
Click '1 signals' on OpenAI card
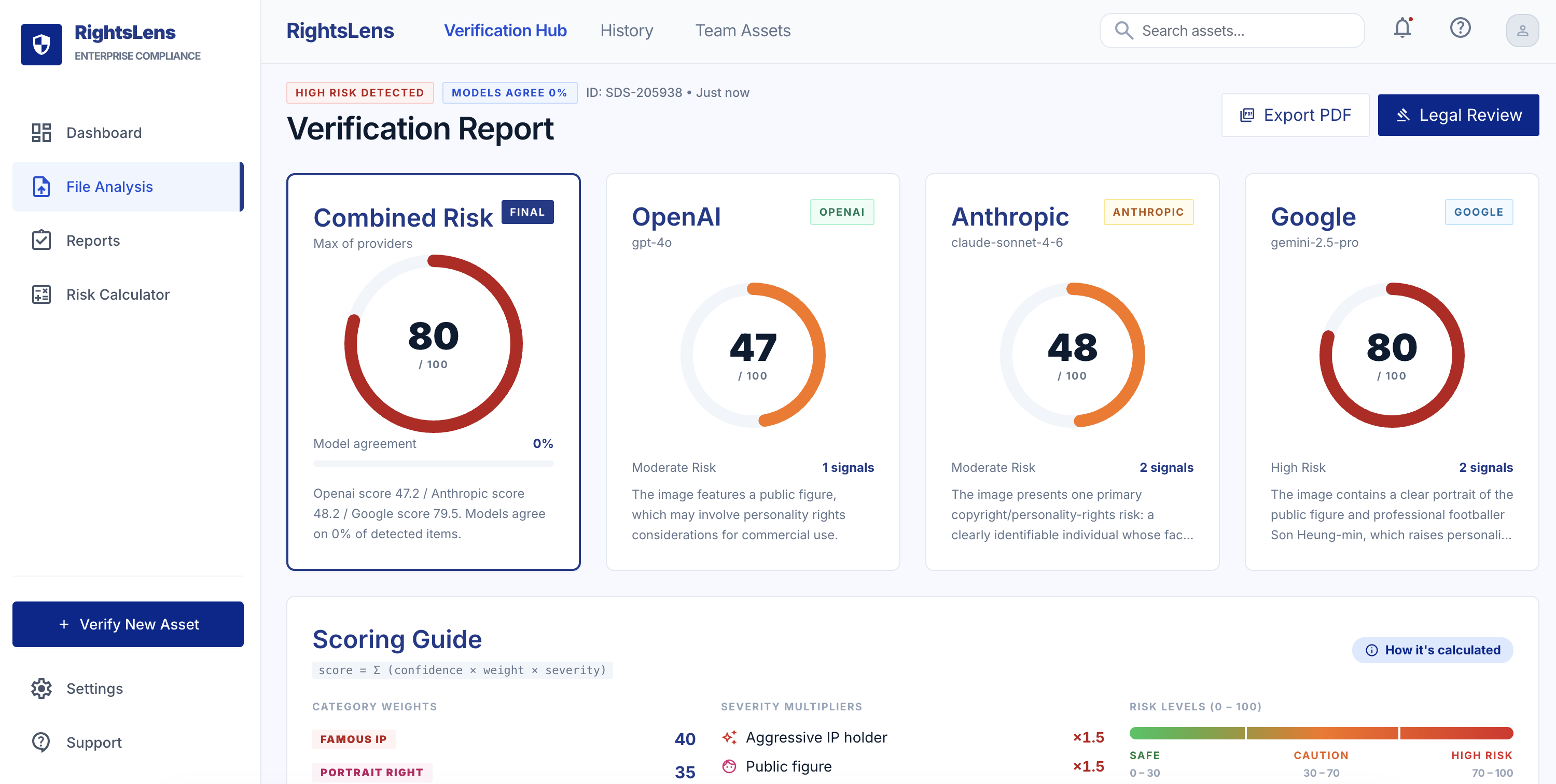pos(848,468)
